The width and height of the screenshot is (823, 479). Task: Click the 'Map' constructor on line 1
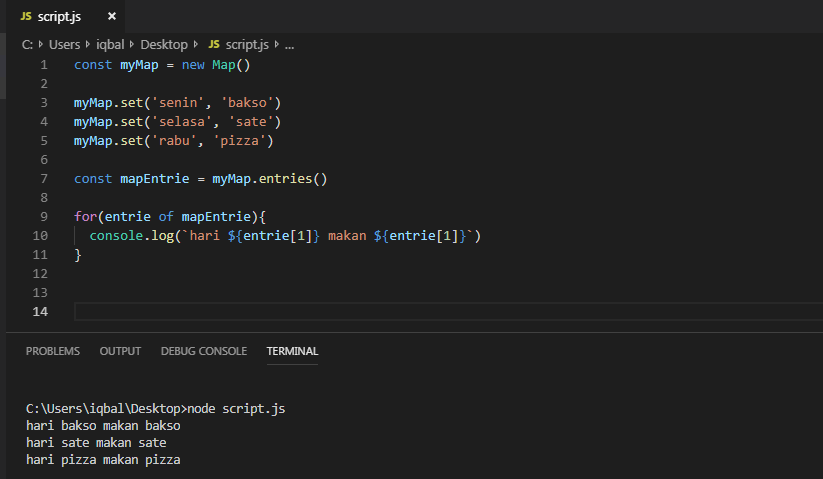(x=224, y=65)
